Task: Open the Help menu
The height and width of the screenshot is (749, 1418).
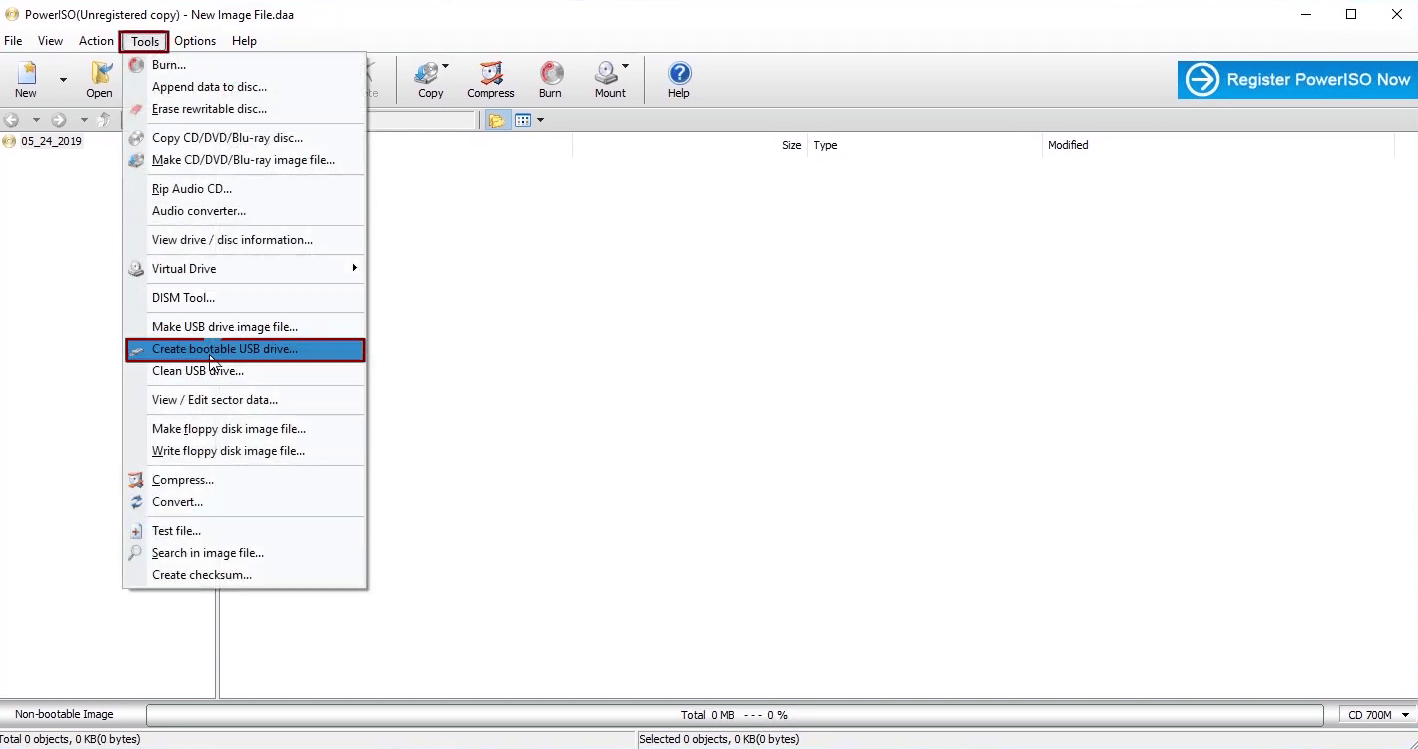Action: point(244,41)
